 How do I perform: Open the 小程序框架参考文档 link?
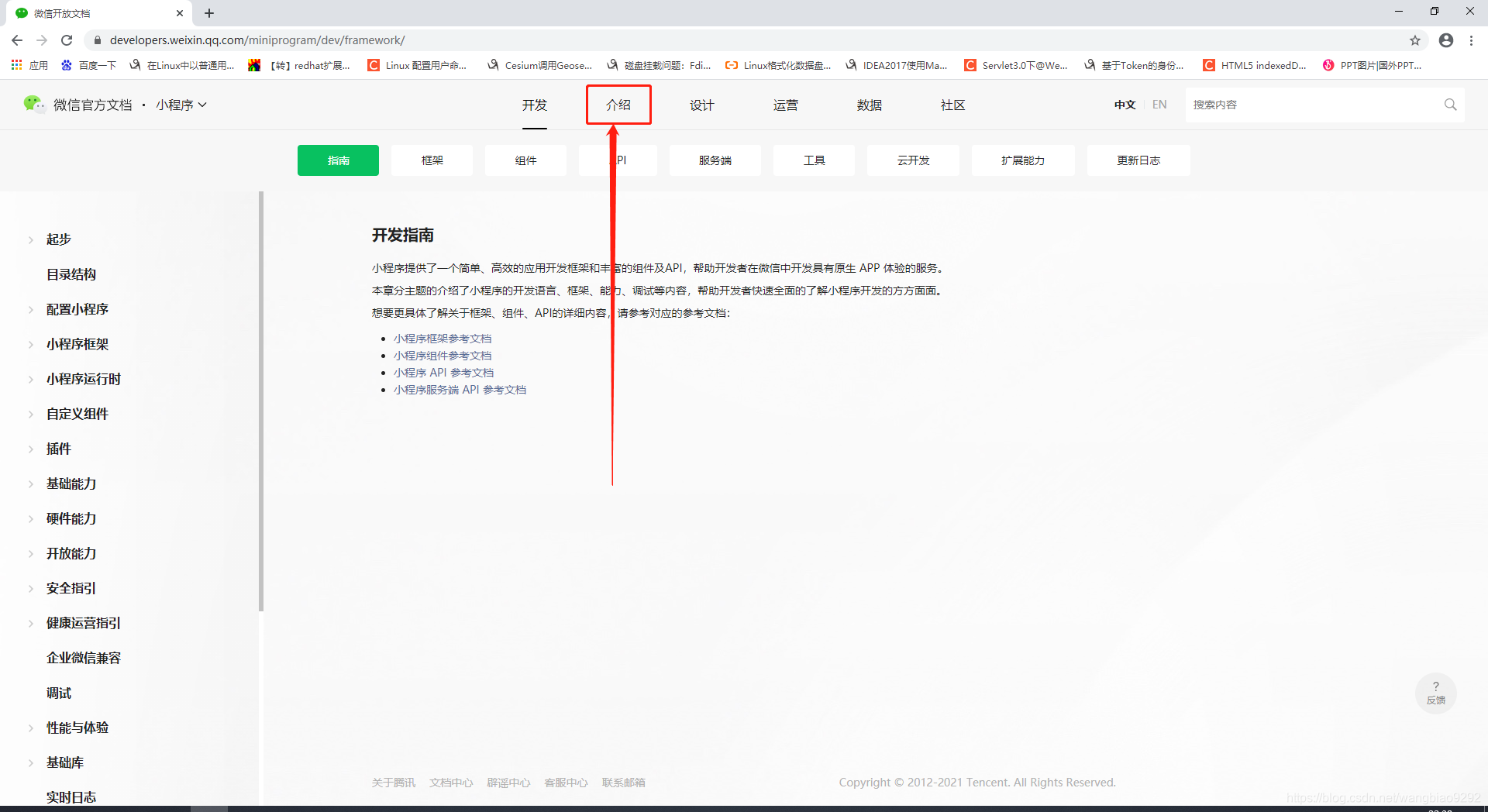coord(443,339)
